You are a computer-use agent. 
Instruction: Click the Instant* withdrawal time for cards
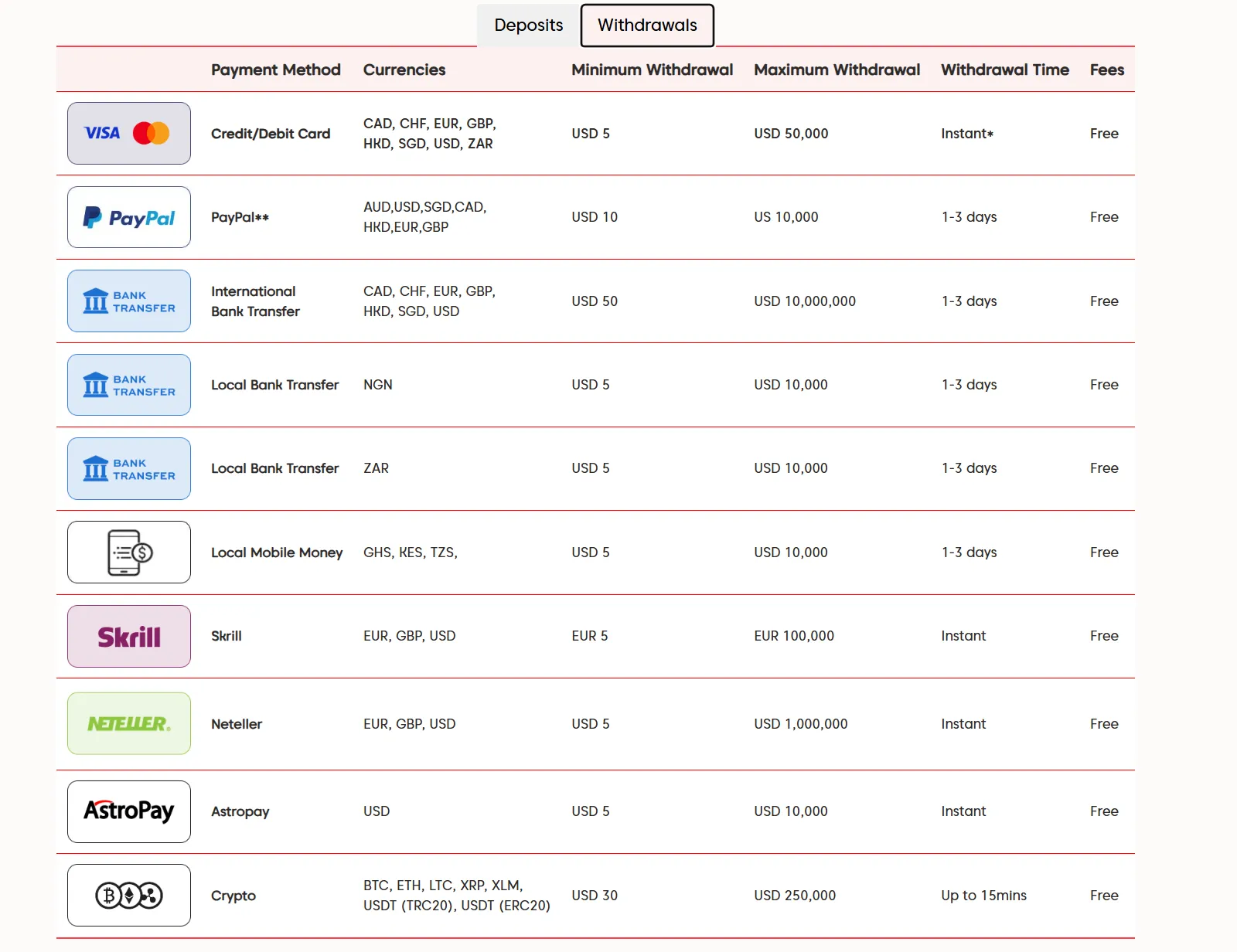(967, 134)
